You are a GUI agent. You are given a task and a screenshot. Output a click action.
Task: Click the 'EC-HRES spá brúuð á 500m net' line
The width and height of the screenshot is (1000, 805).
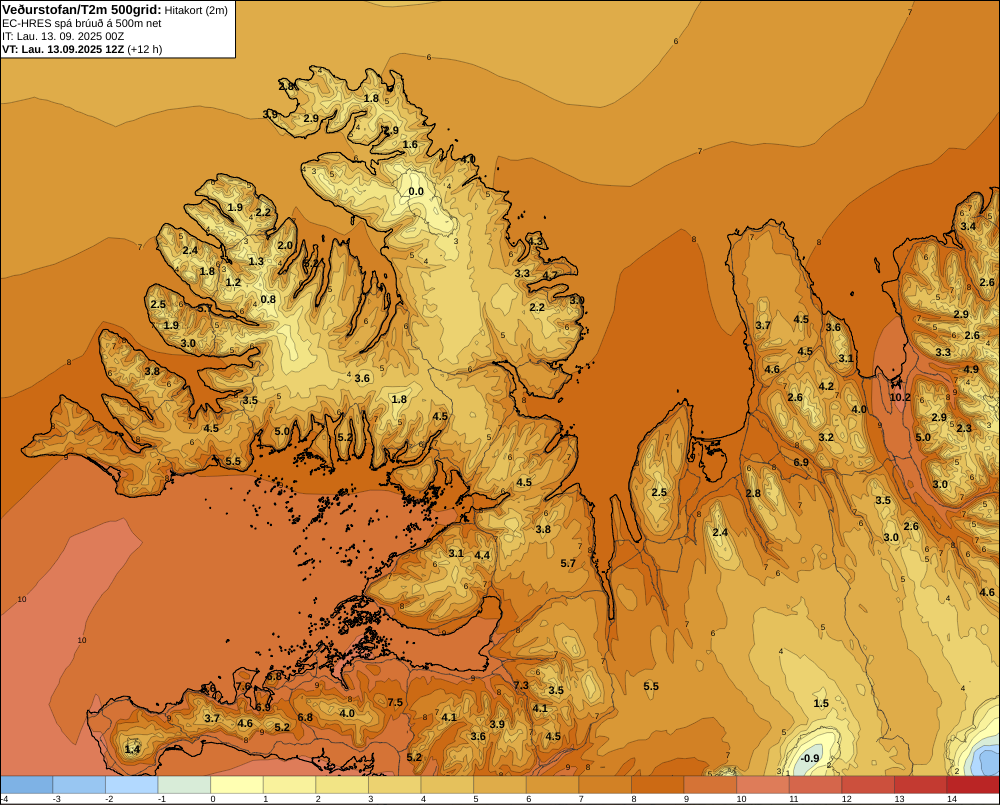click(x=82, y=24)
